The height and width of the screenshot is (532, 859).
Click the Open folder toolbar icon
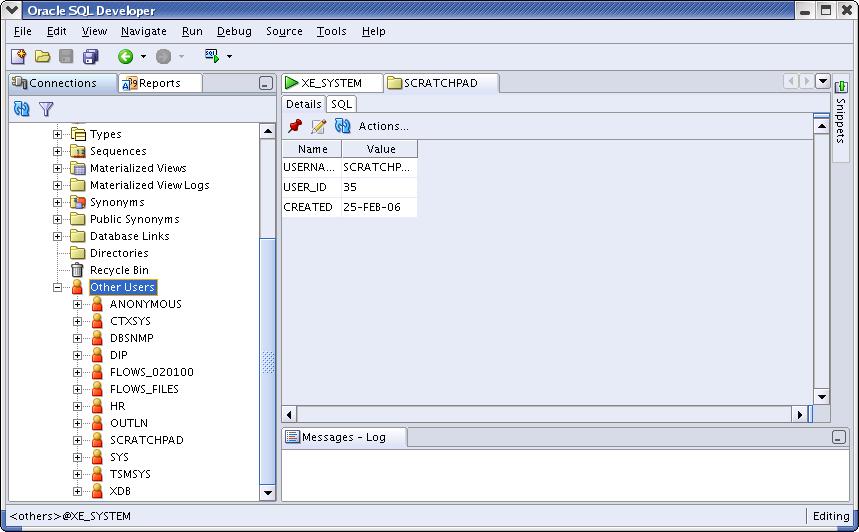point(42,56)
